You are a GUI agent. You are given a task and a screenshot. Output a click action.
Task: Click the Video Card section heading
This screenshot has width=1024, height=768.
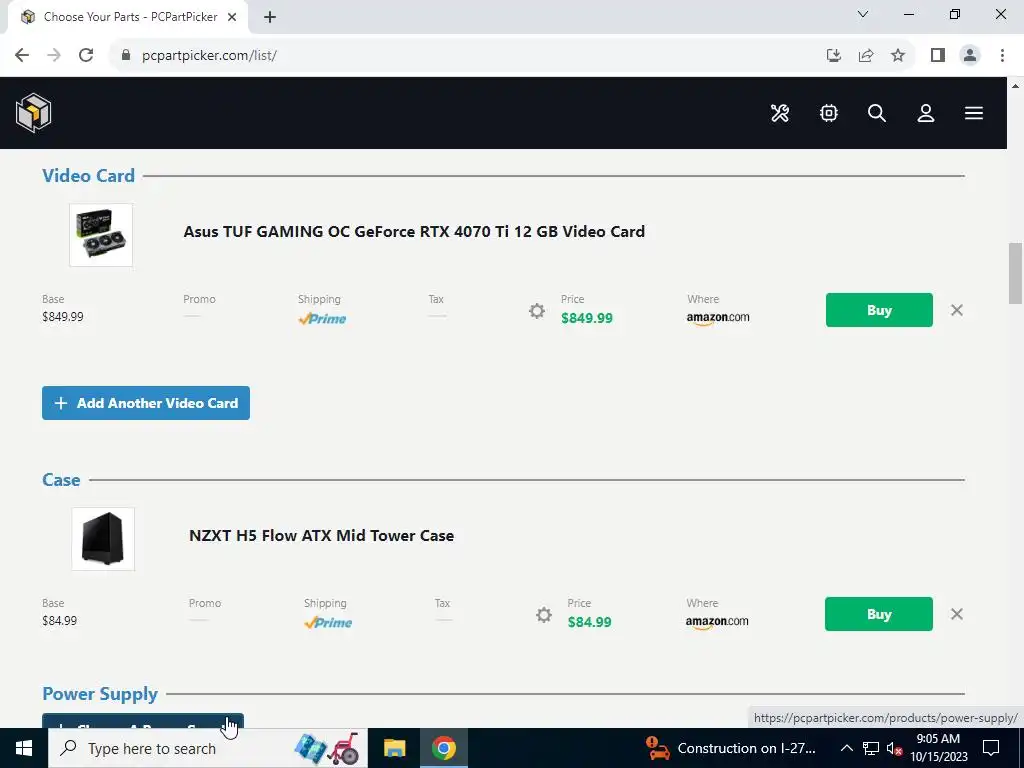click(88, 176)
